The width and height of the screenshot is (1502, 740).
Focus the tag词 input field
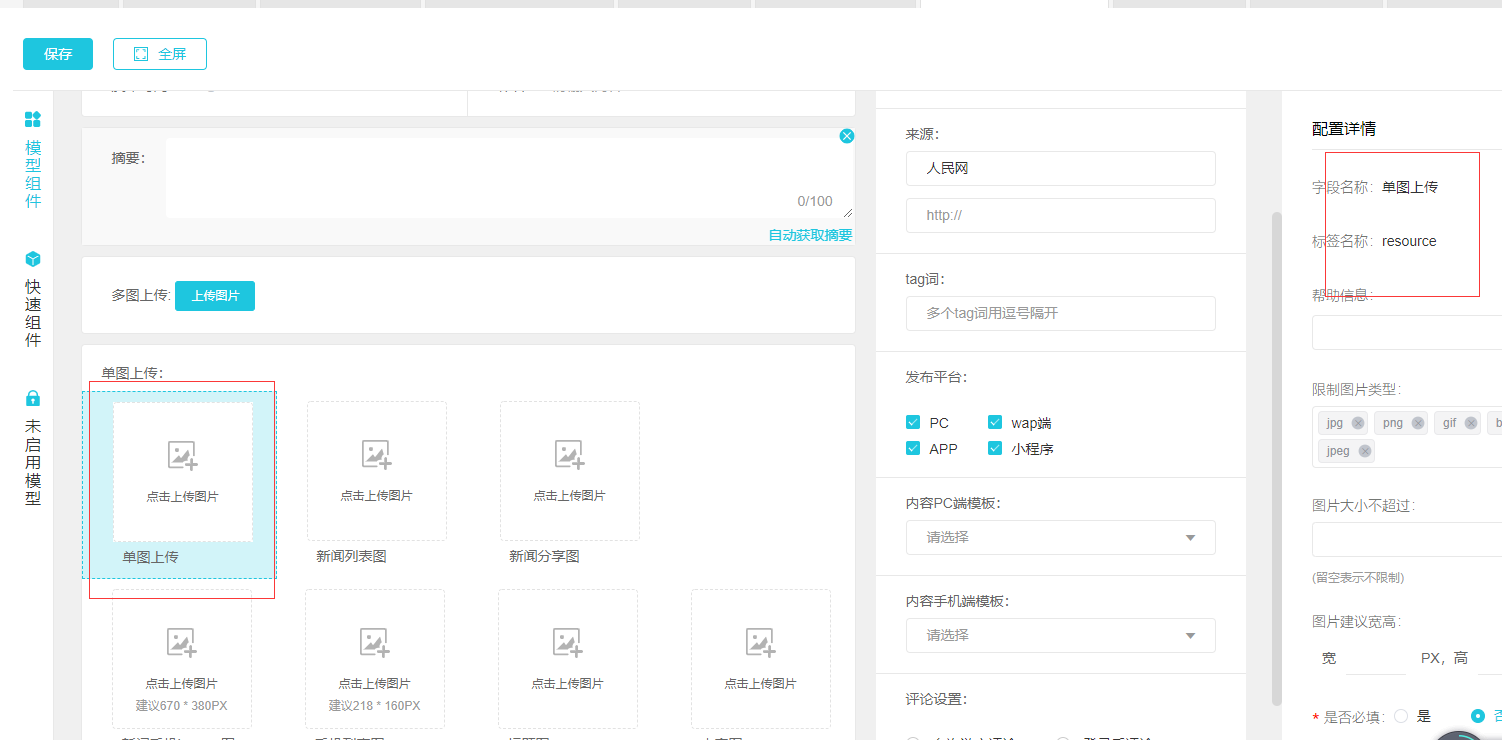point(1060,313)
